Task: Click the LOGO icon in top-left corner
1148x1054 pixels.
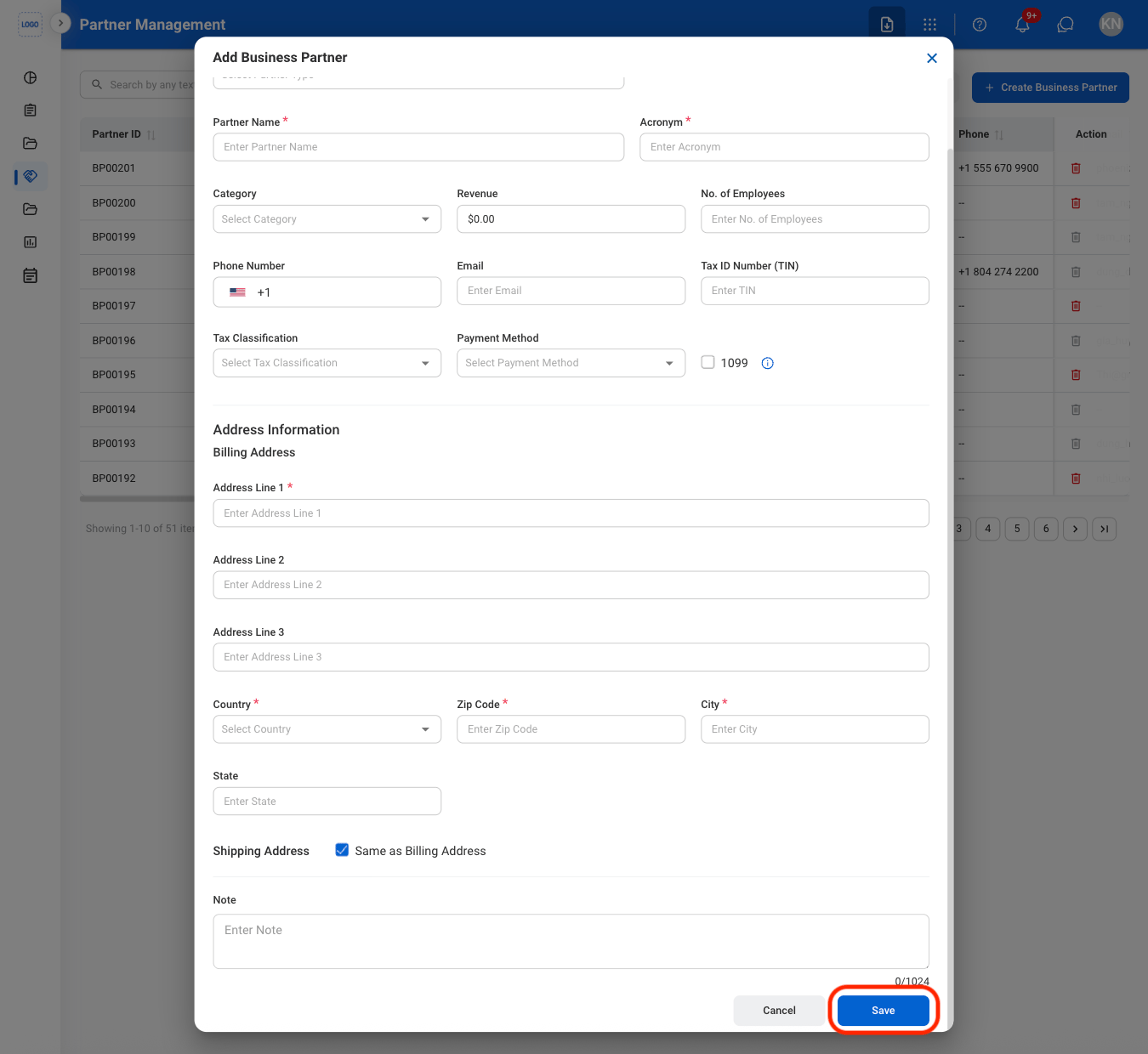Action: (30, 24)
